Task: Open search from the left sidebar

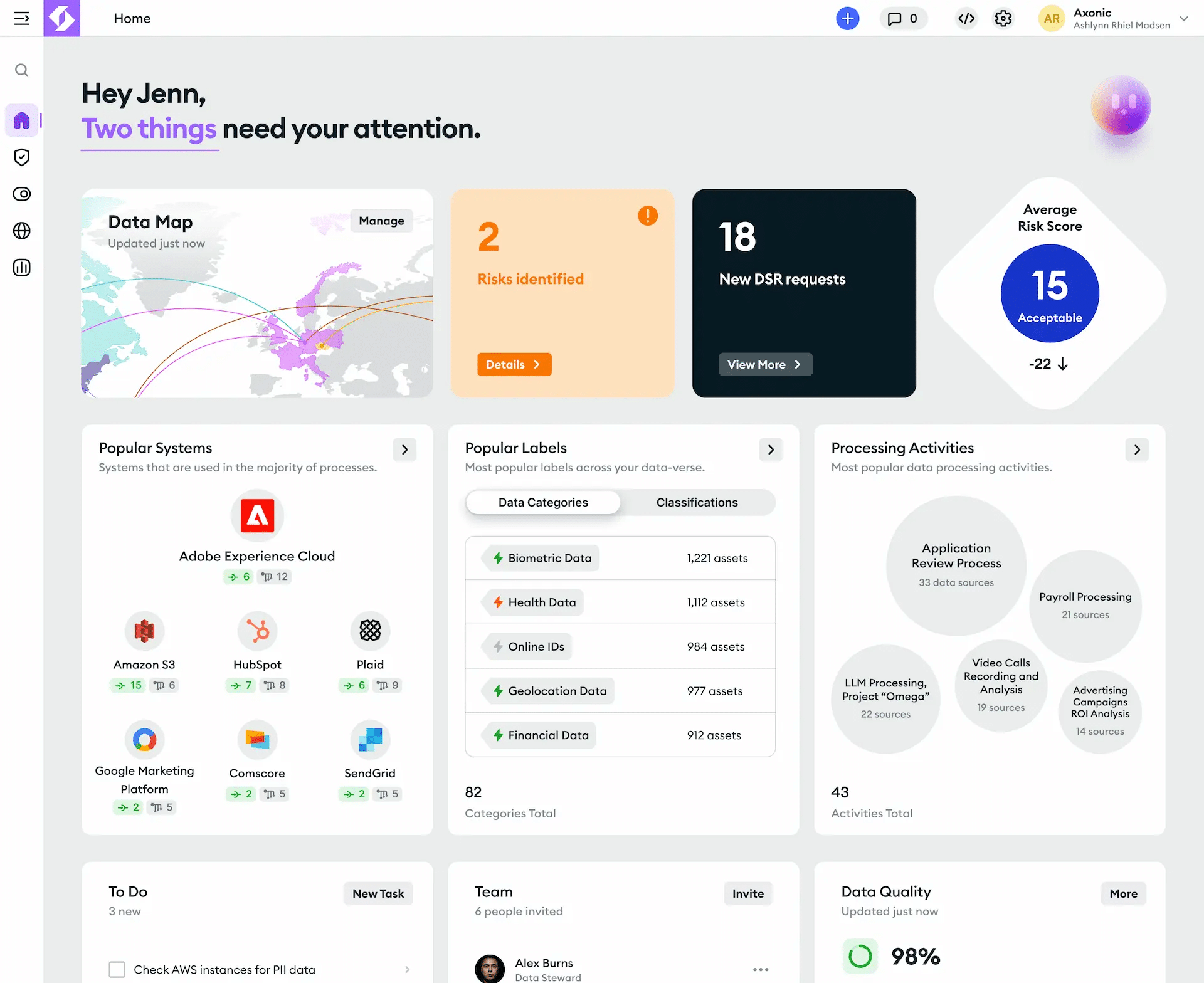Action: tap(22, 70)
